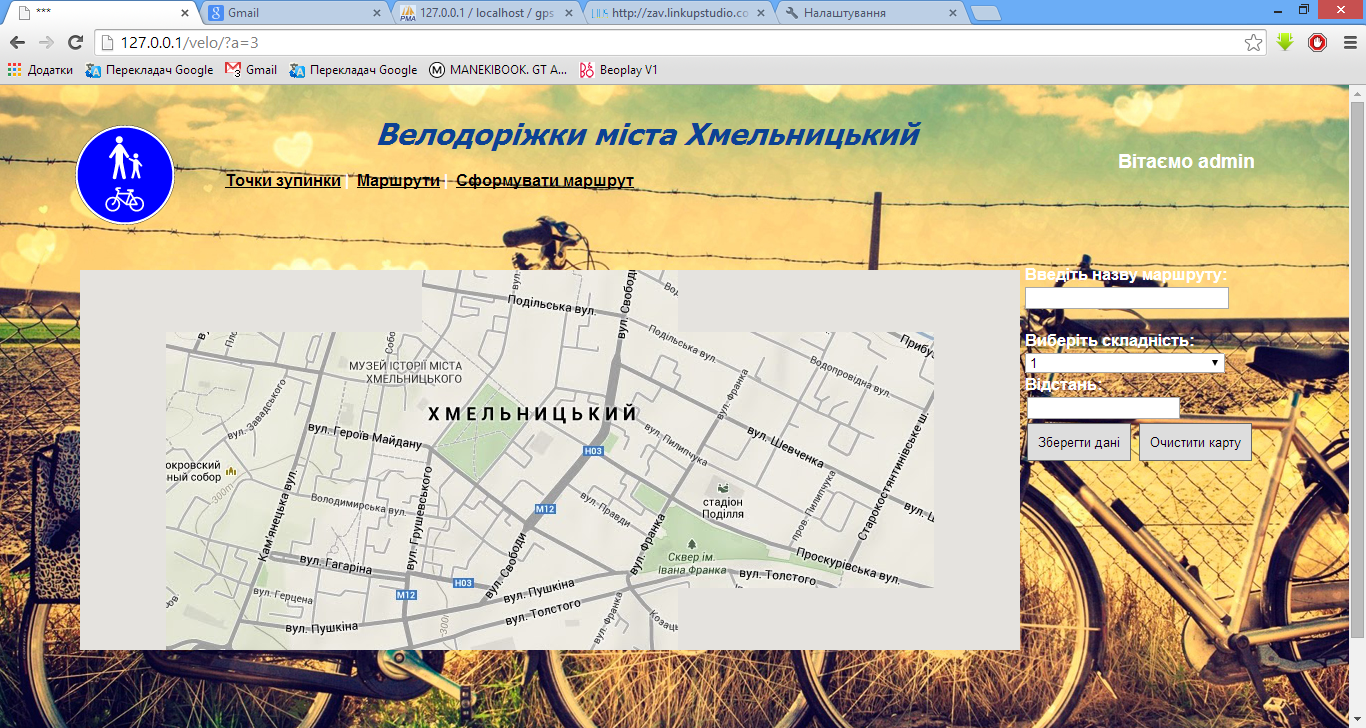Open the Додатки apps shortcut
The width and height of the screenshot is (1366, 728).
point(41,70)
